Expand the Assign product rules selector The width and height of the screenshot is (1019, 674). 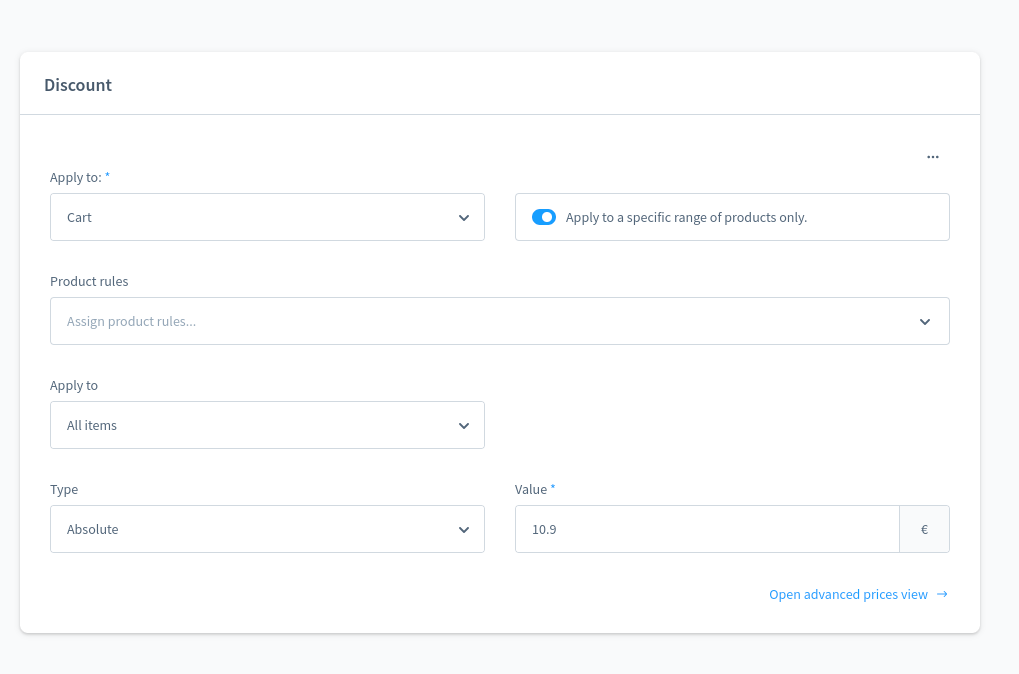point(500,320)
